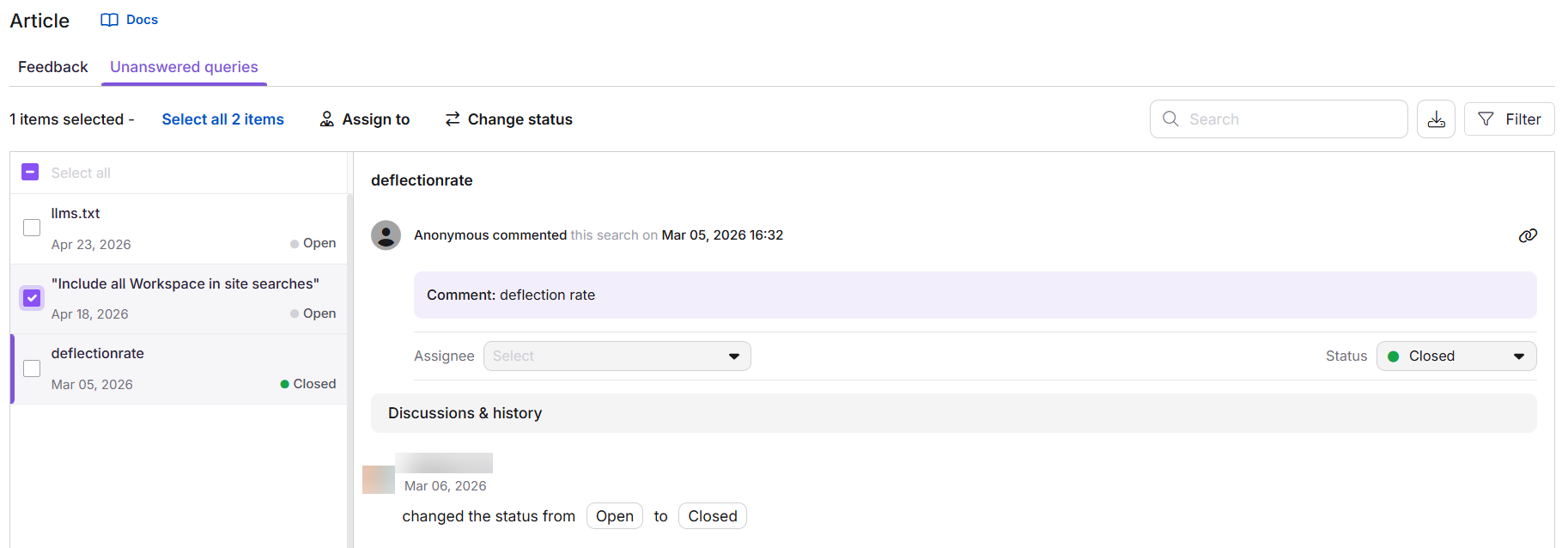The width and height of the screenshot is (1568, 548).
Task: Click the Apr 18, 2026 date text
Action: pos(89,314)
